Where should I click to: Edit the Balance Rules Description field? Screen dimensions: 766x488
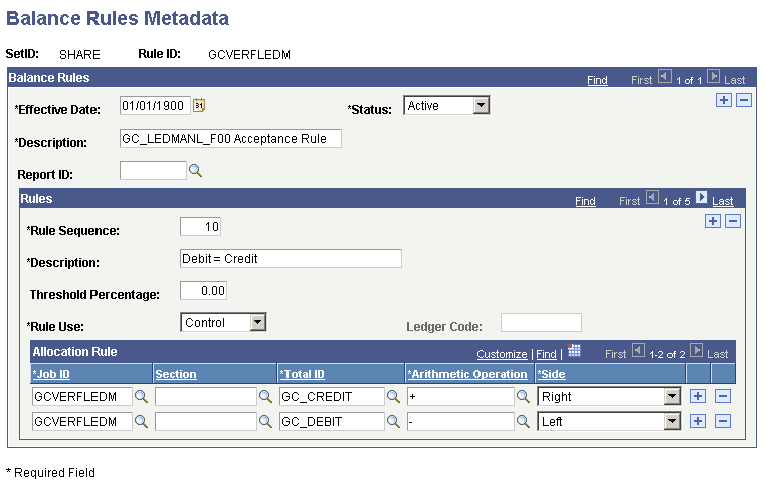[x=231, y=139]
